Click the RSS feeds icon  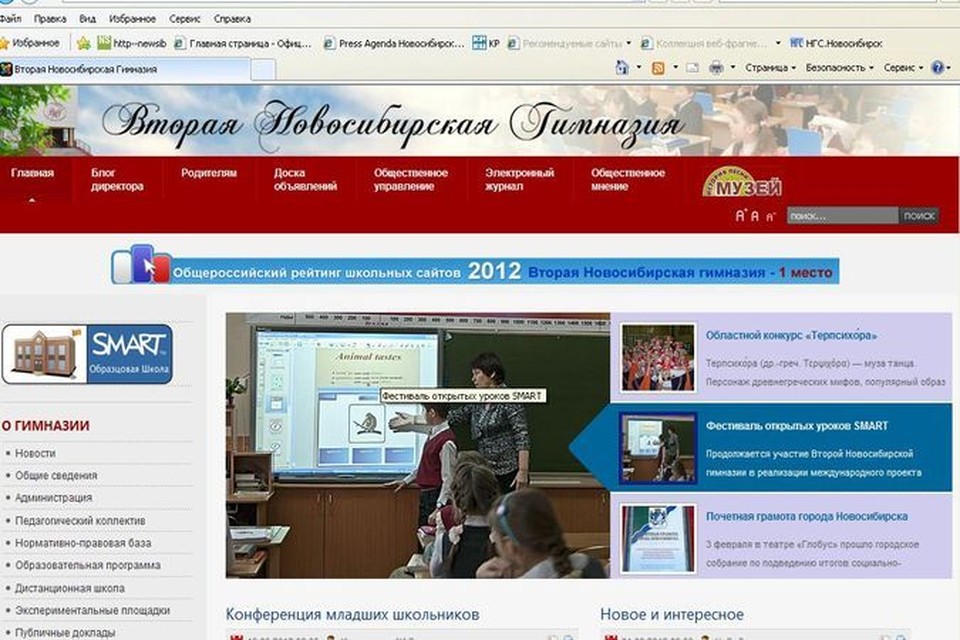[658, 68]
